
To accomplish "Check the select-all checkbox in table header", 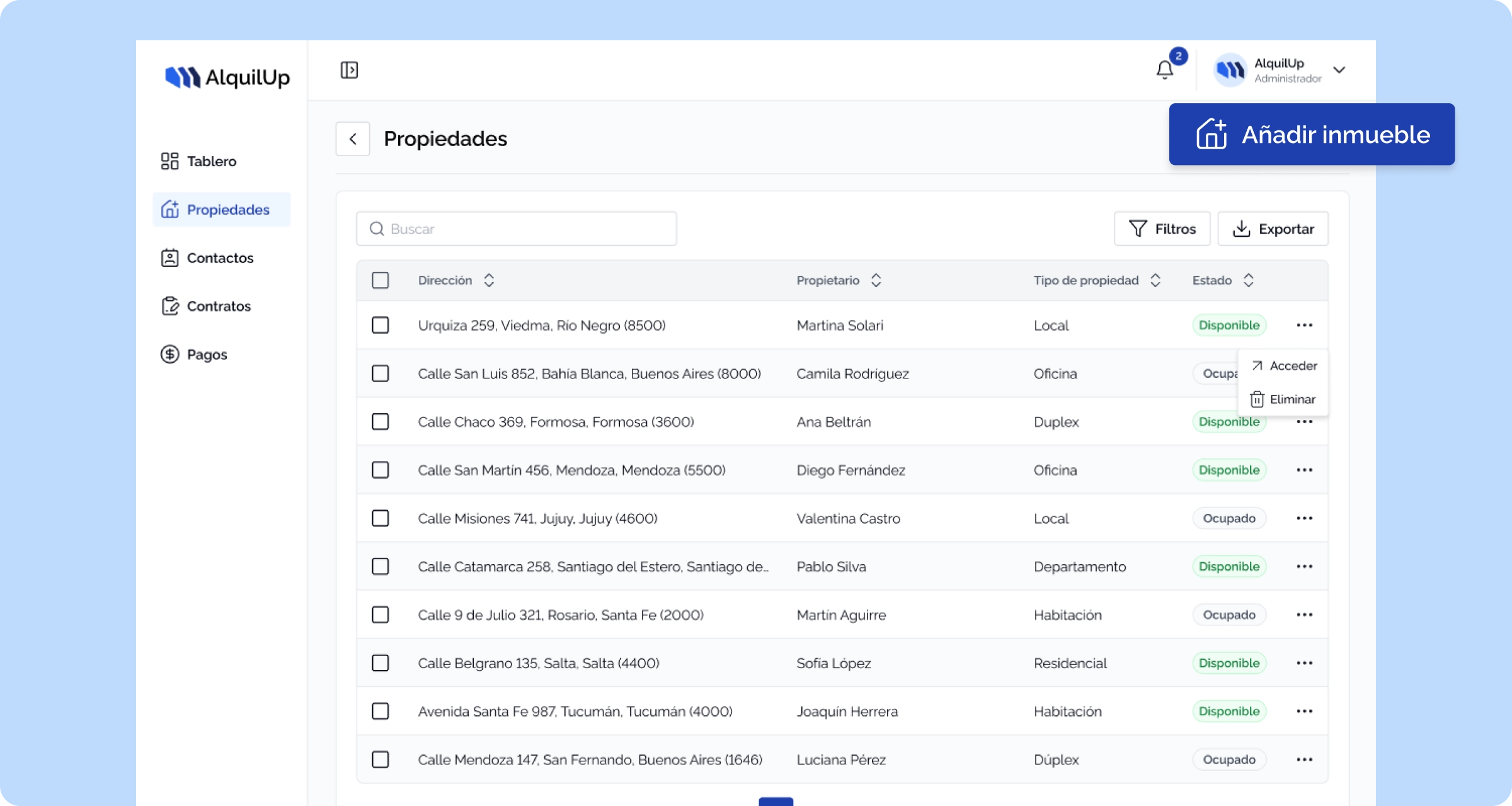I will (x=381, y=280).
